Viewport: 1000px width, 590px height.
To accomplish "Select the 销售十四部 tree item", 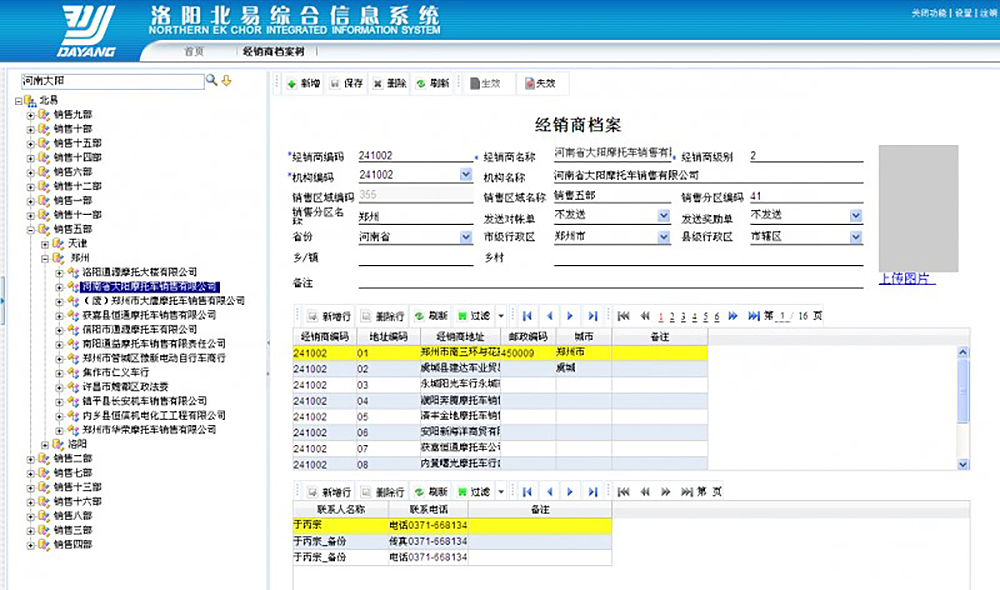I will pyautogui.click(x=77, y=158).
